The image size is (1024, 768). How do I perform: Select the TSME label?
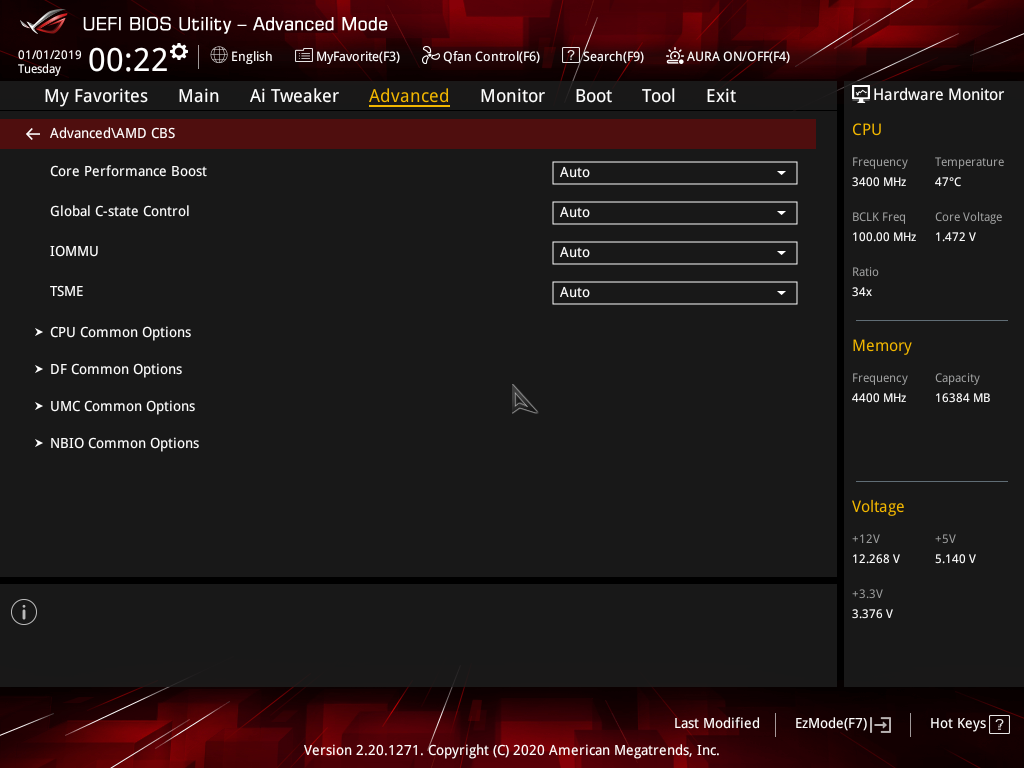67,291
